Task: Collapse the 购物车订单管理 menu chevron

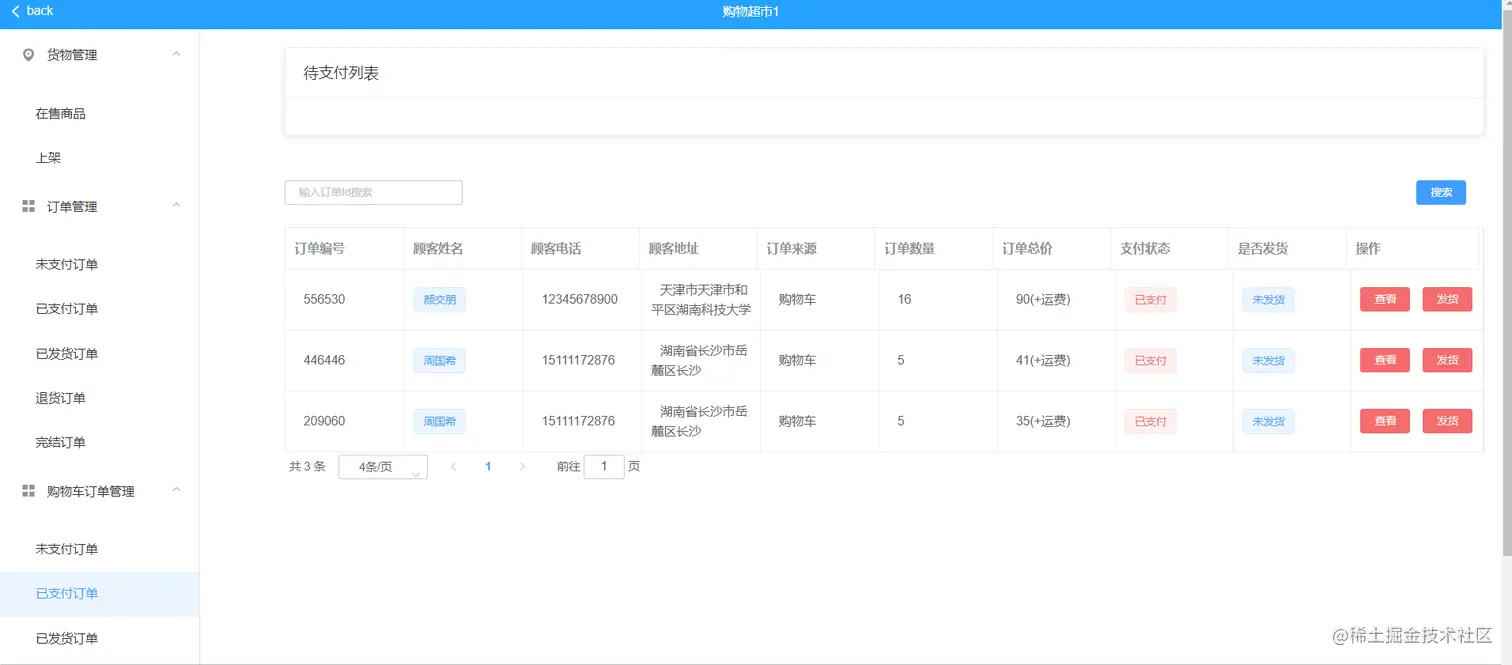Action: (x=177, y=490)
